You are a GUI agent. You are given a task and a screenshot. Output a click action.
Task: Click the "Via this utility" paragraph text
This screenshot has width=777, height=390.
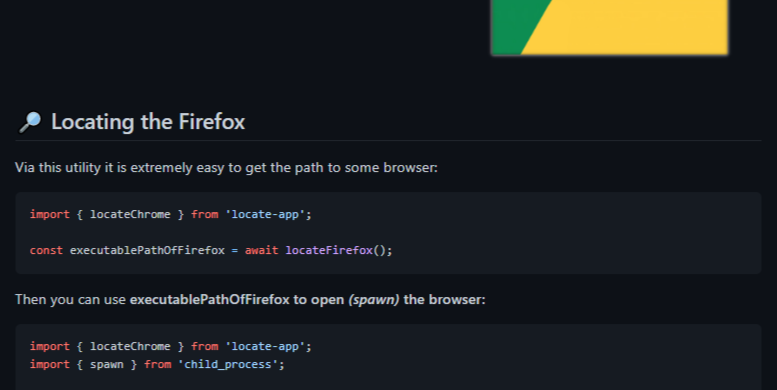(226, 167)
